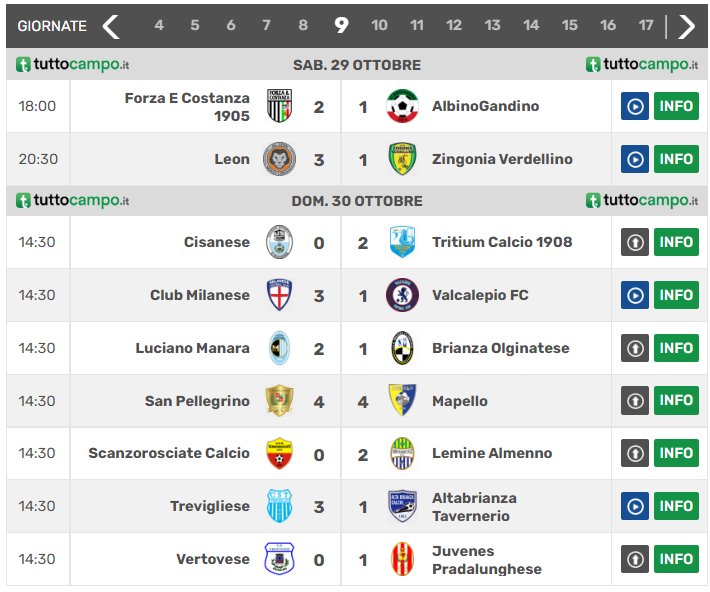710x592 pixels.
Task: Go to previous matchdays with left arrow
Action: point(111,26)
